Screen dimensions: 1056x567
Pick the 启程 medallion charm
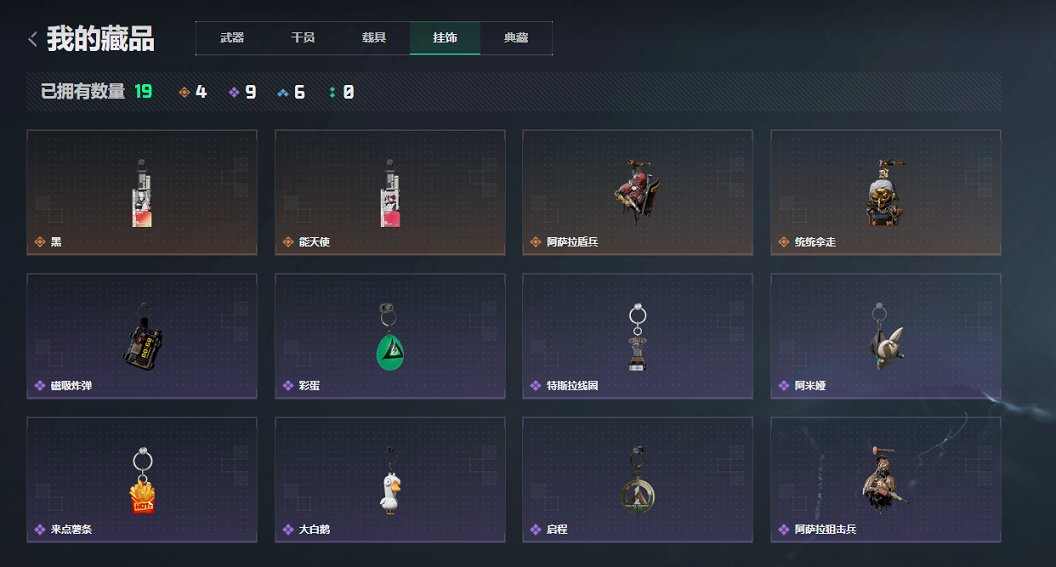coord(637,479)
